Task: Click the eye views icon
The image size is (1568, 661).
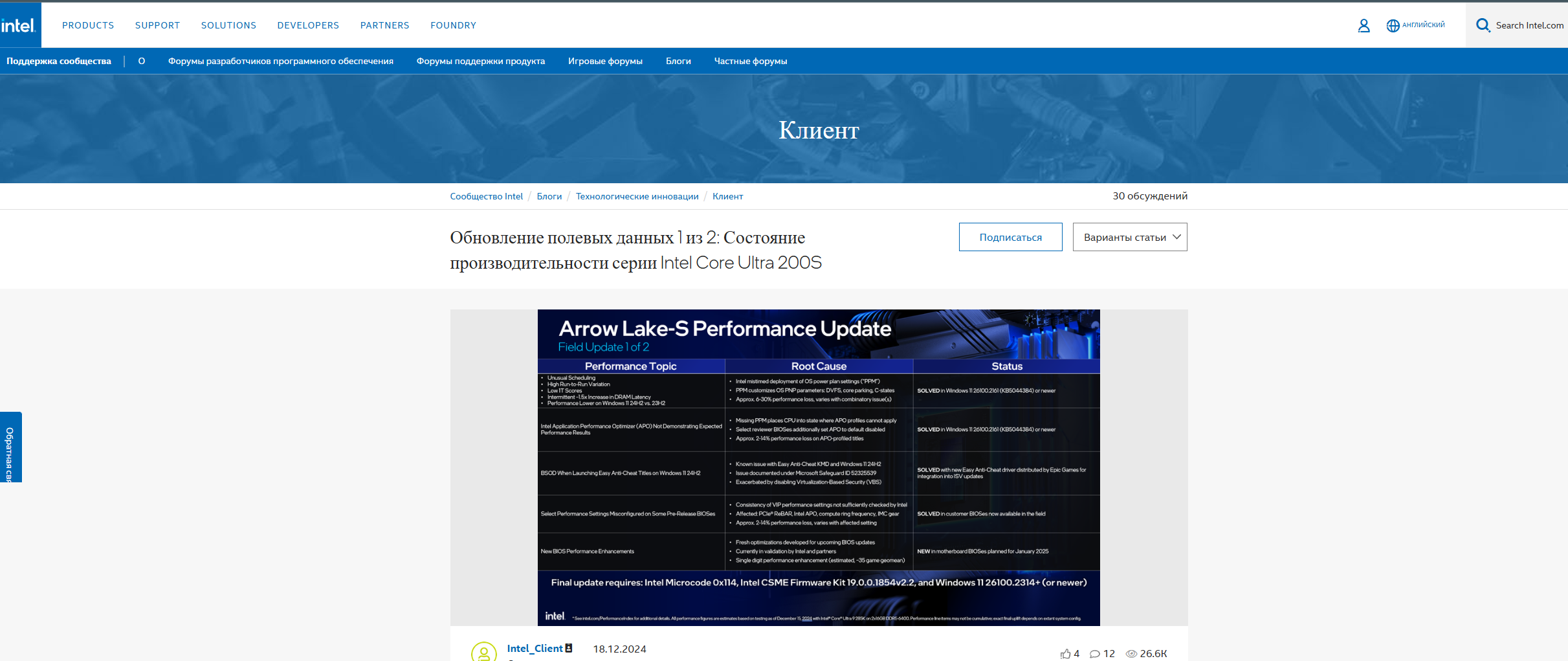Action: (x=1131, y=654)
